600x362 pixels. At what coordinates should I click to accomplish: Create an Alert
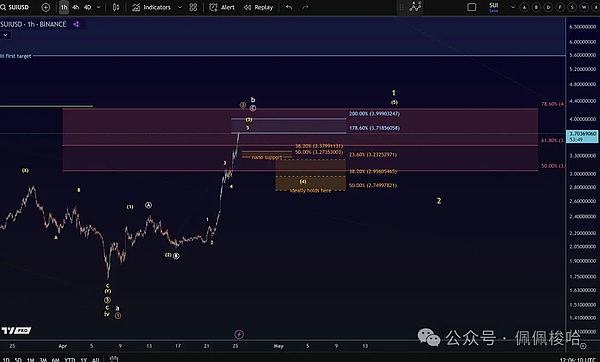[x=222, y=7]
